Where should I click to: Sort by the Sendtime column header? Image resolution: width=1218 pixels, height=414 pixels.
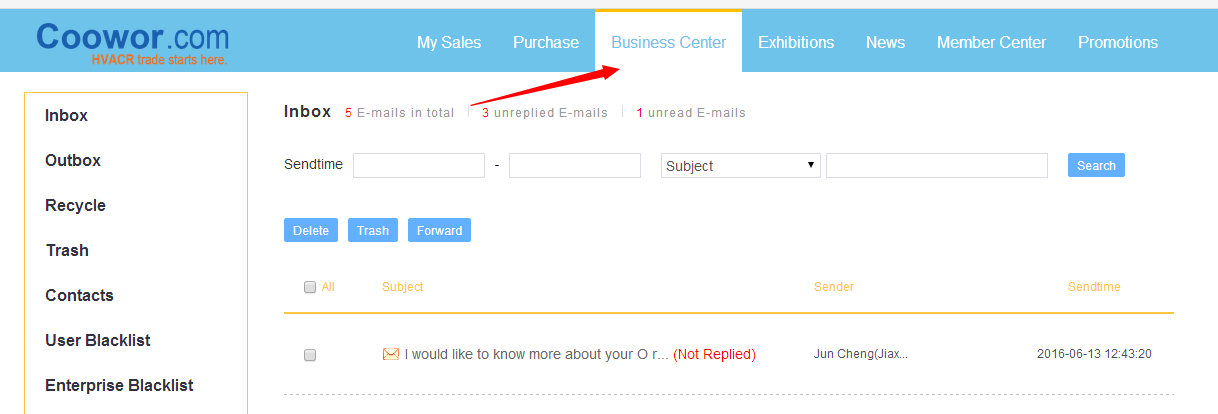point(1093,287)
